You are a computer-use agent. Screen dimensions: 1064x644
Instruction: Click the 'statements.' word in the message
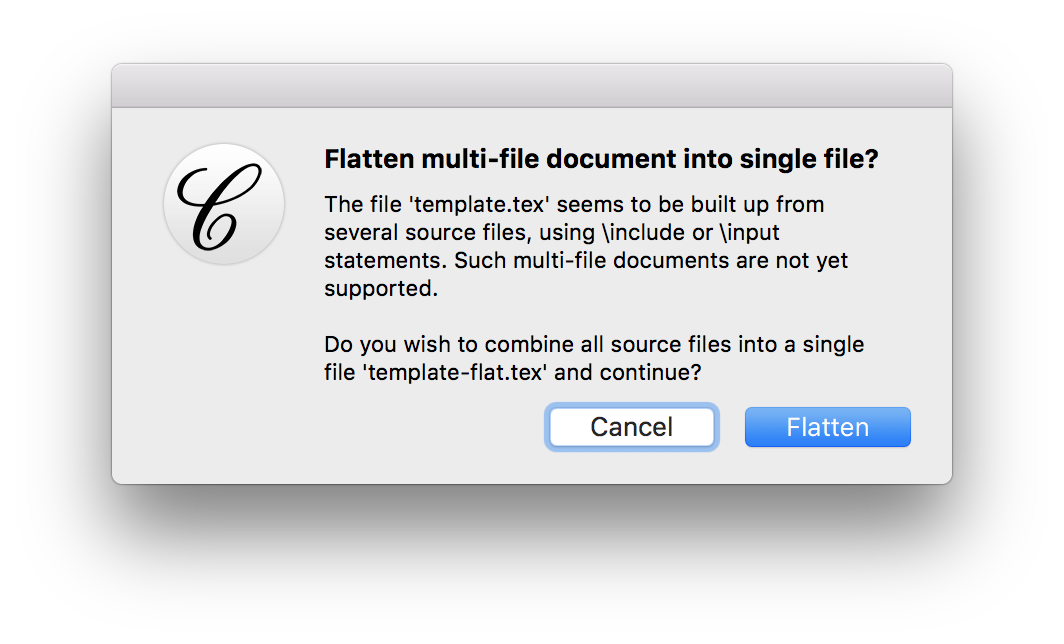(x=385, y=260)
